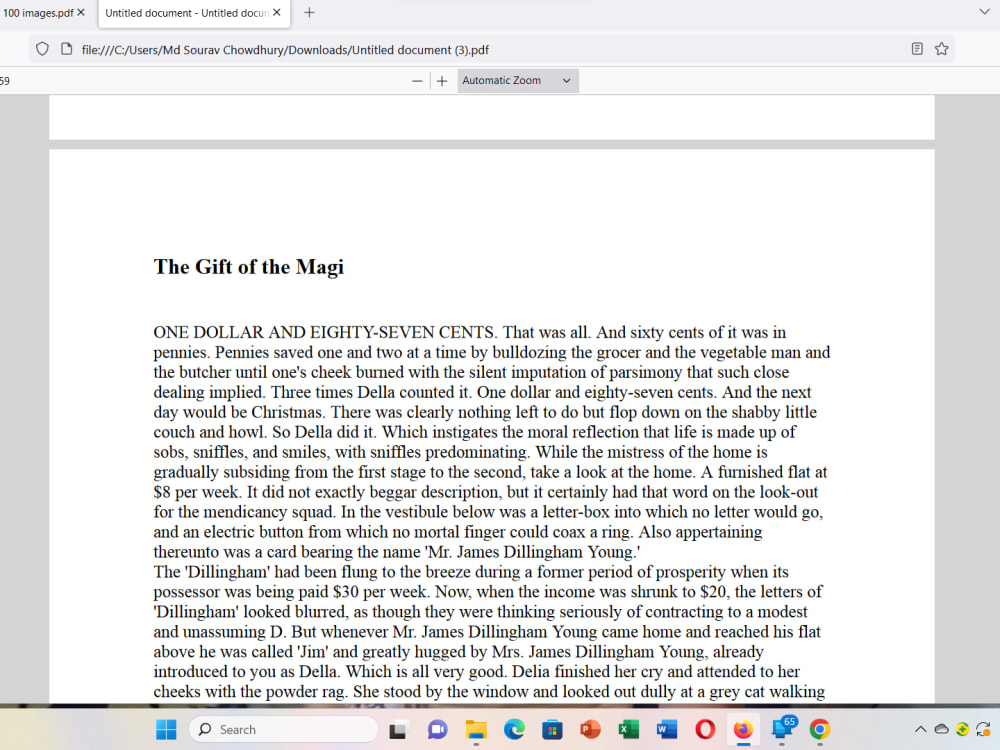
Task: Click the text 'Mr. James Dillingham Young.'
Action: [533, 552]
